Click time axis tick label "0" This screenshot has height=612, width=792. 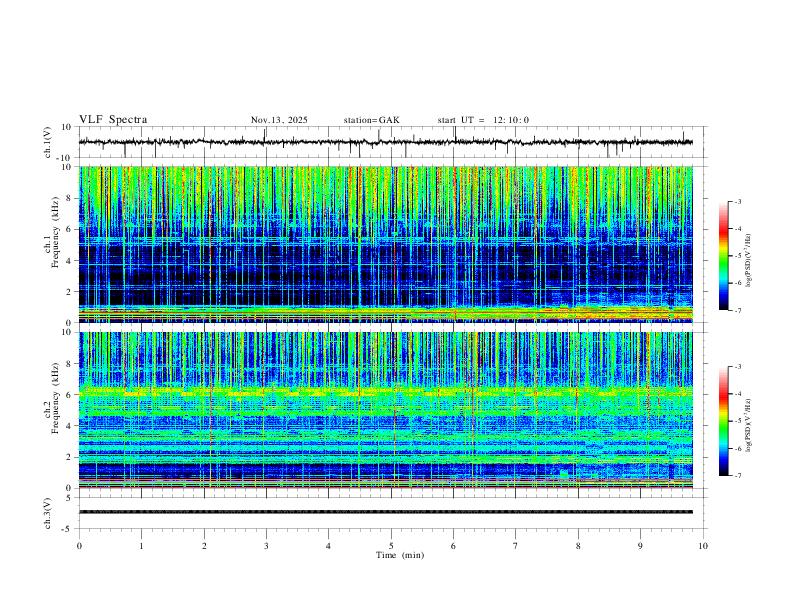click(x=79, y=546)
